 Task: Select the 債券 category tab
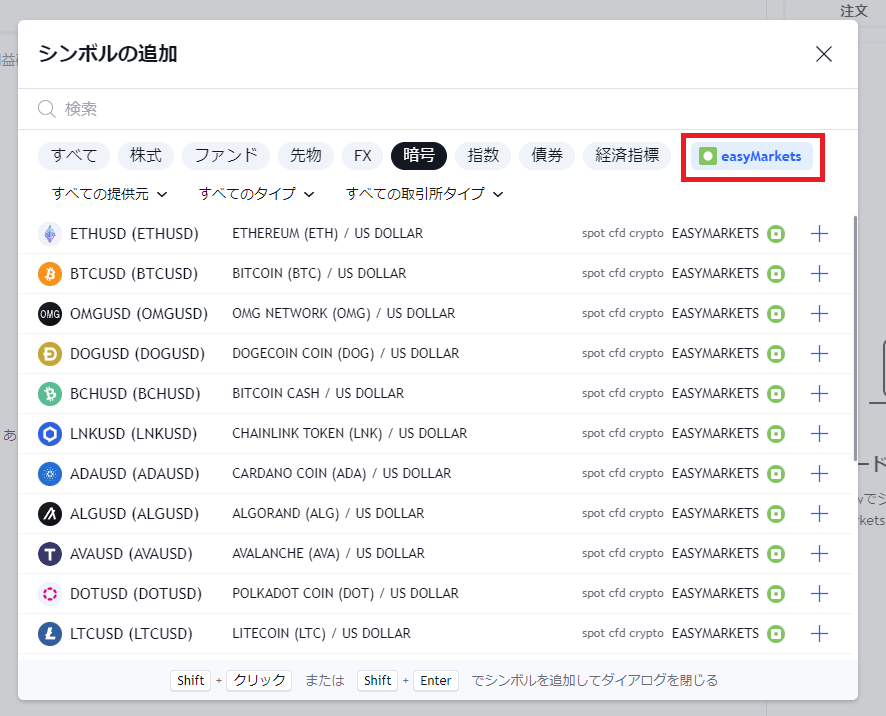pyautogui.click(x=547, y=155)
